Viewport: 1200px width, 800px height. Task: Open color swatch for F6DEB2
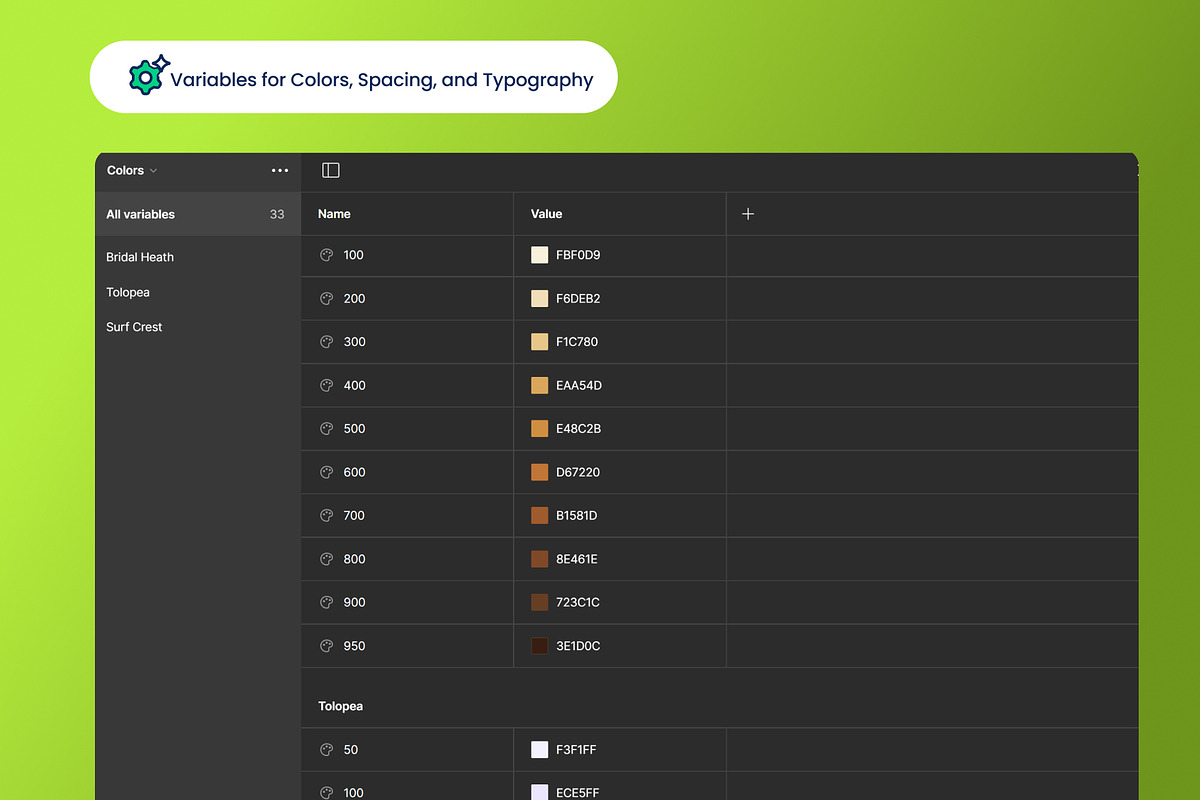540,298
